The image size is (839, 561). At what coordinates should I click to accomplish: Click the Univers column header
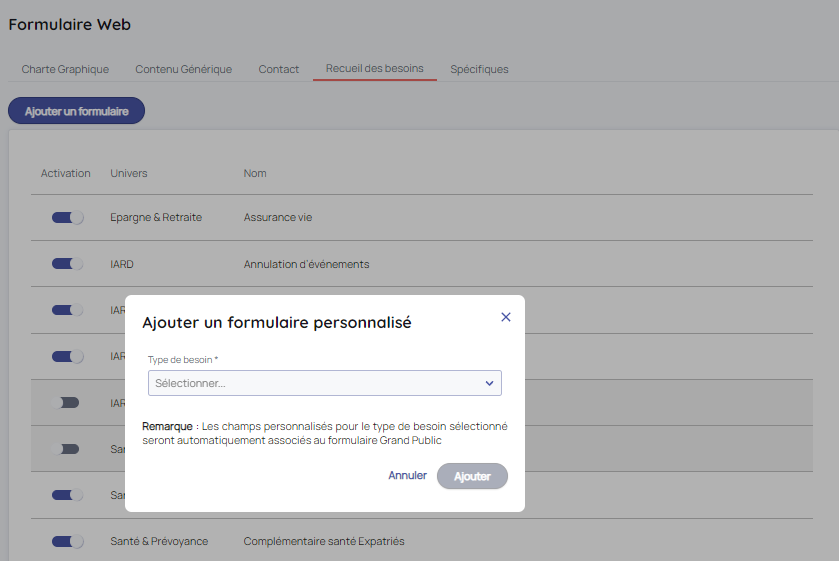(128, 173)
